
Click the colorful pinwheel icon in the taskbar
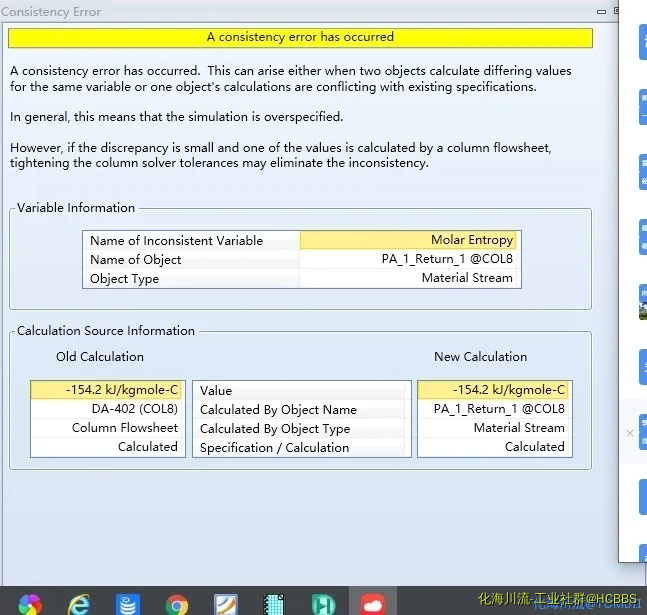click(x=30, y=602)
